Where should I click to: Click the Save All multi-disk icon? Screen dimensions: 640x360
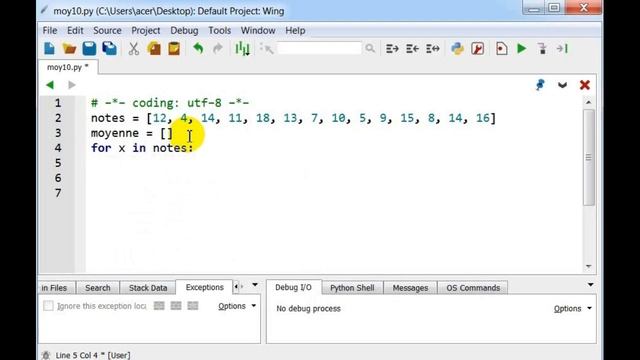pyautogui.click(x=109, y=49)
